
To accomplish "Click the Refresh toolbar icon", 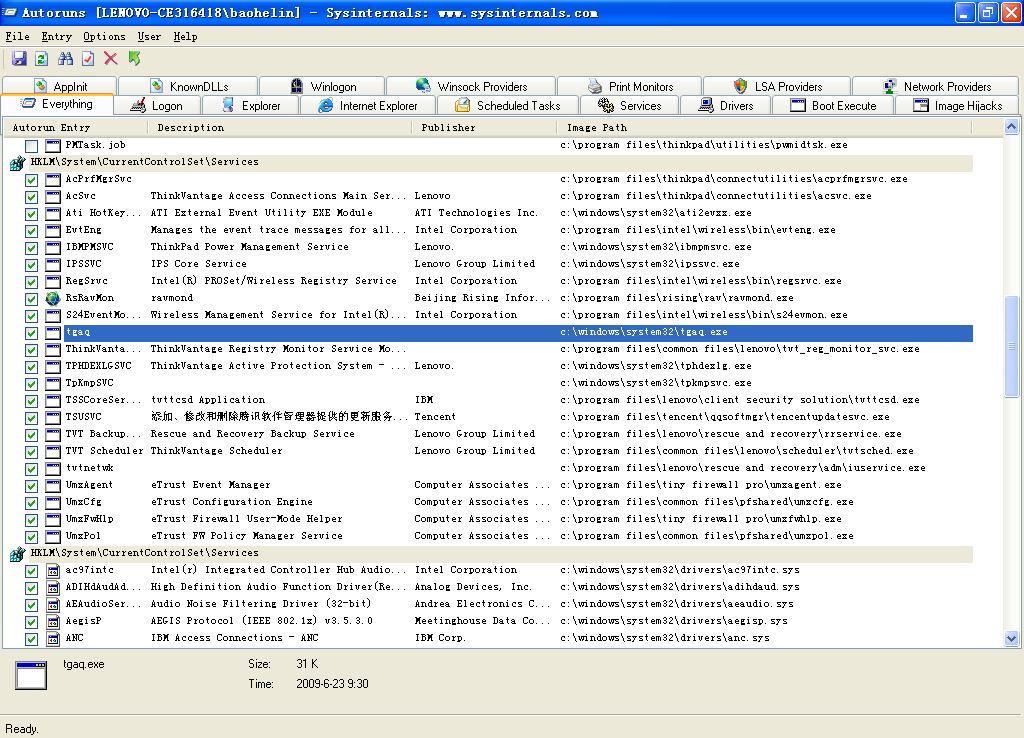I will pyautogui.click(x=42, y=59).
